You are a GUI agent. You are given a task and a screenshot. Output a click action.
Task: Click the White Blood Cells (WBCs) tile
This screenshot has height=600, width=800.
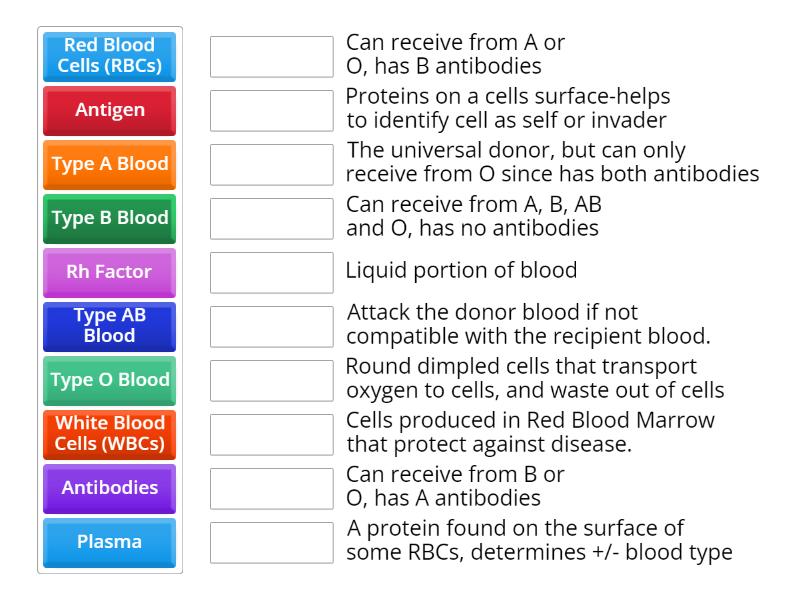tap(108, 434)
